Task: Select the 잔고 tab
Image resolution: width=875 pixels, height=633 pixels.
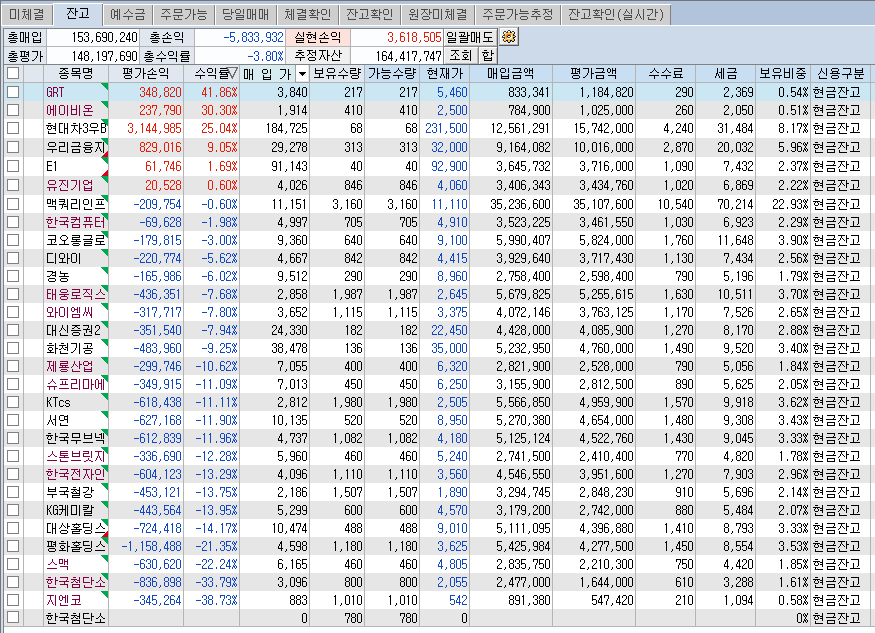Action: pyautogui.click(x=78, y=13)
